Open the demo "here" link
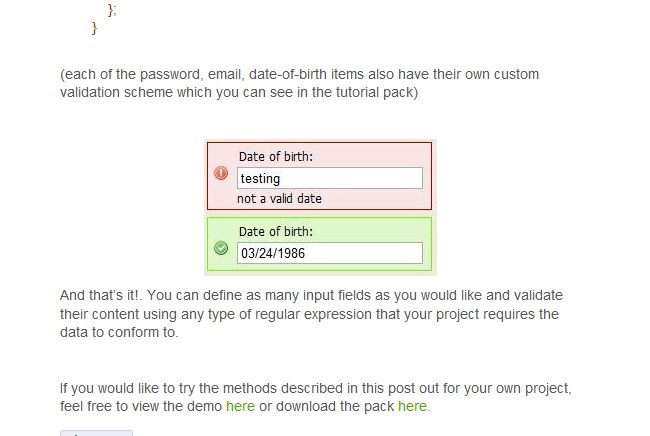650x436 pixels. [240, 406]
